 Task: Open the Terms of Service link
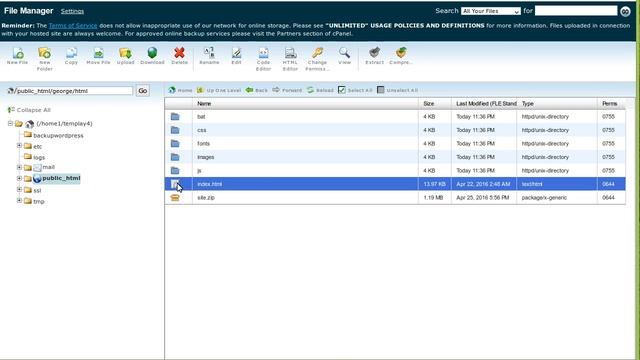point(73,25)
